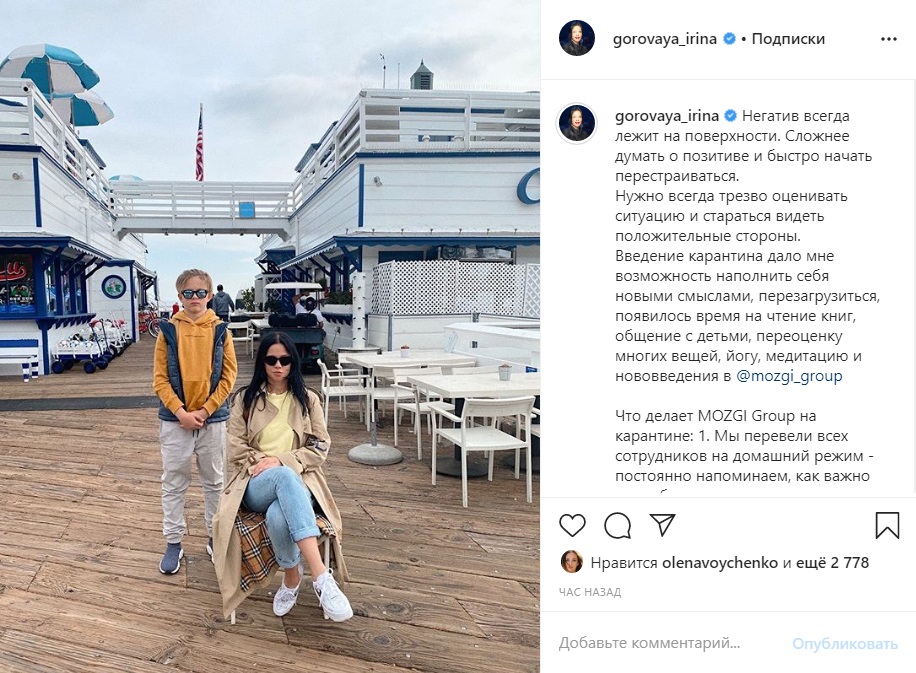Open the @mozgi_group mention link
The image size is (916, 673).
coord(789,376)
